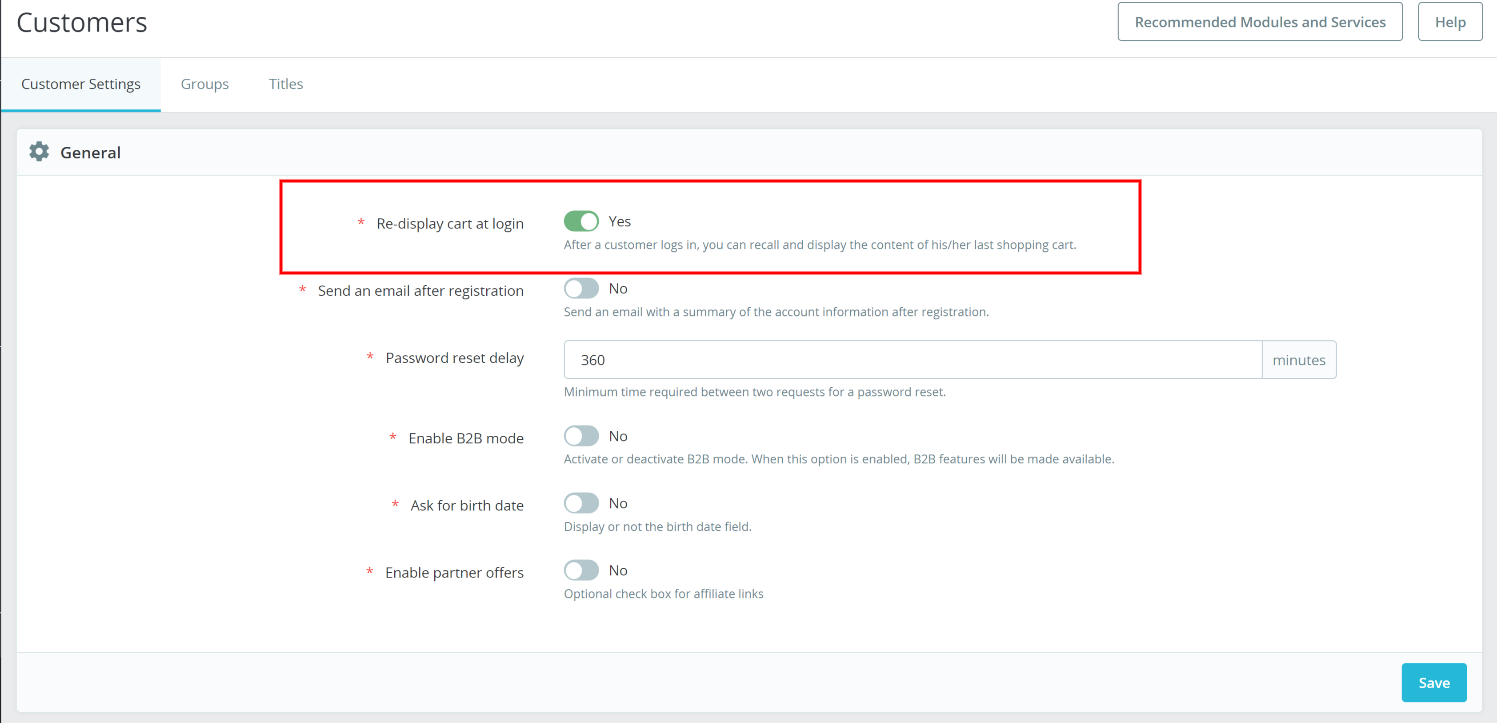Click the Re-display cart at login label

(450, 223)
